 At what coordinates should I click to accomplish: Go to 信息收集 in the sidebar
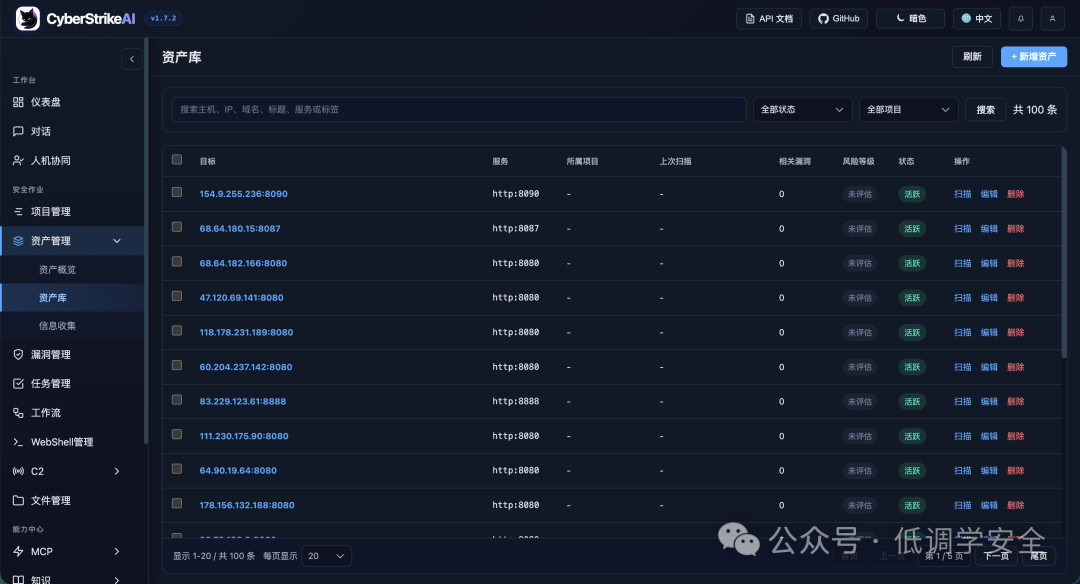click(x=57, y=326)
